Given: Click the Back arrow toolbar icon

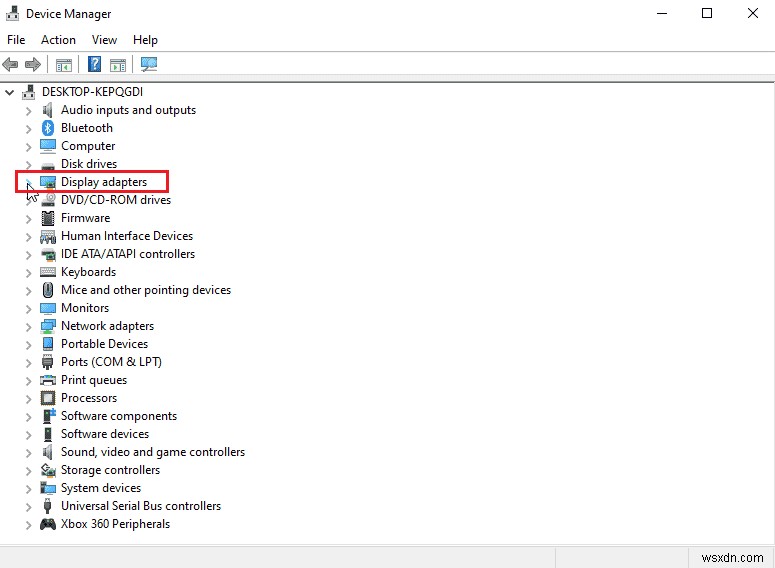Looking at the screenshot, I should pyautogui.click(x=10, y=64).
